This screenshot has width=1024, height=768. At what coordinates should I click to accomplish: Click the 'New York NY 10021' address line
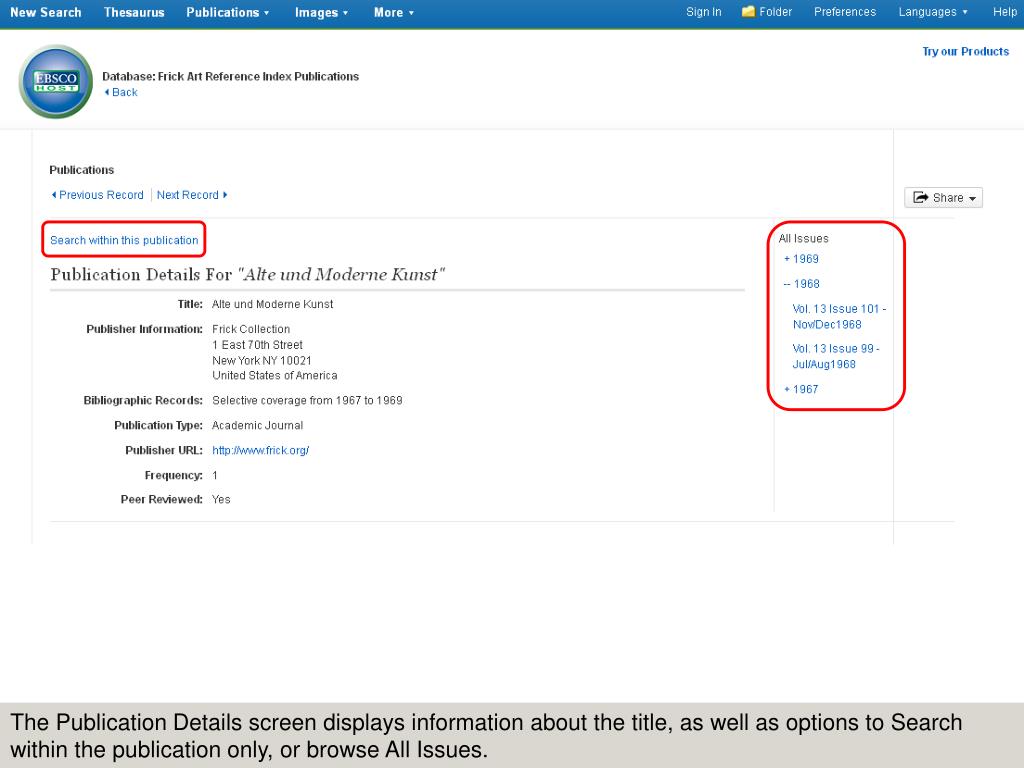pyautogui.click(x=262, y=360)
